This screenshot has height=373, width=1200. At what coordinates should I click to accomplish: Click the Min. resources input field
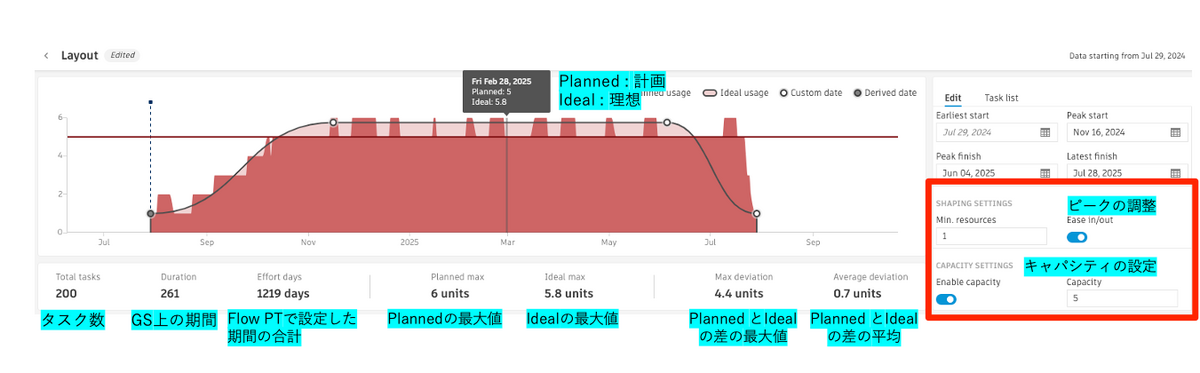[991, 237]
